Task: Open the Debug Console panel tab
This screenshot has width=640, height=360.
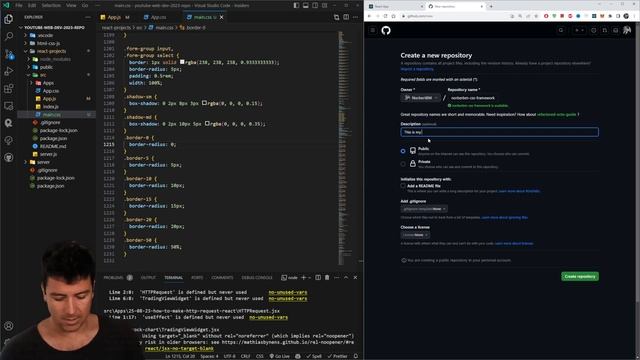Action: click(x=257, y=278)
